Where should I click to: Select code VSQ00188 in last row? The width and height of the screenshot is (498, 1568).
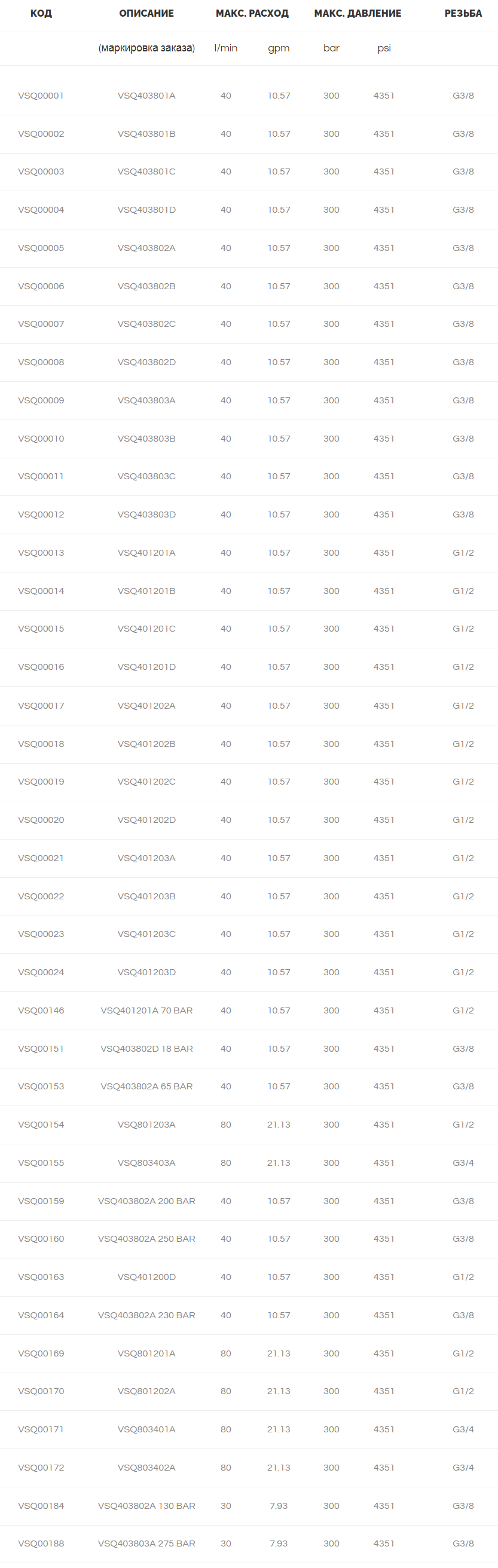tap(41, 1543)
